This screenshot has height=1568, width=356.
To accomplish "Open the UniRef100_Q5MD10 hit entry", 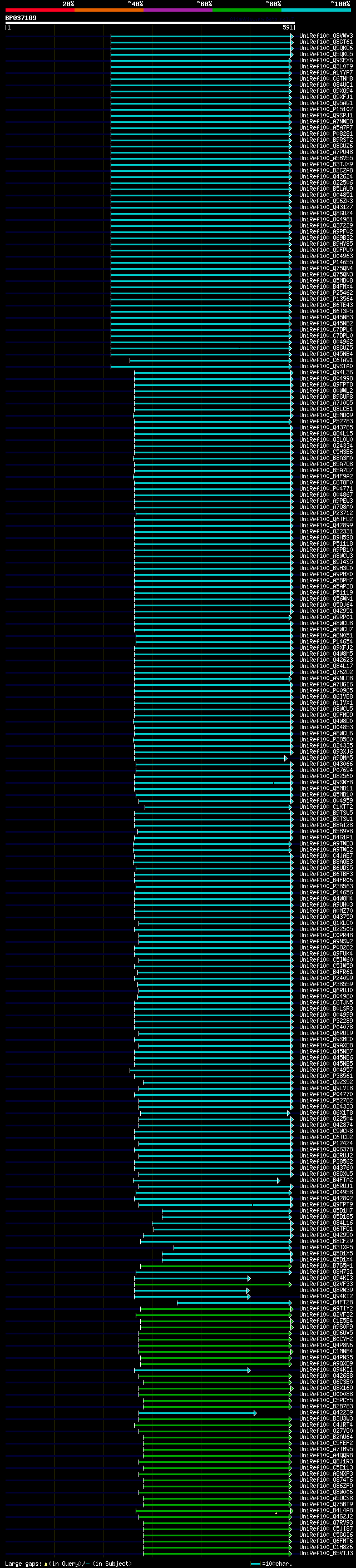I will click(325, 794).
